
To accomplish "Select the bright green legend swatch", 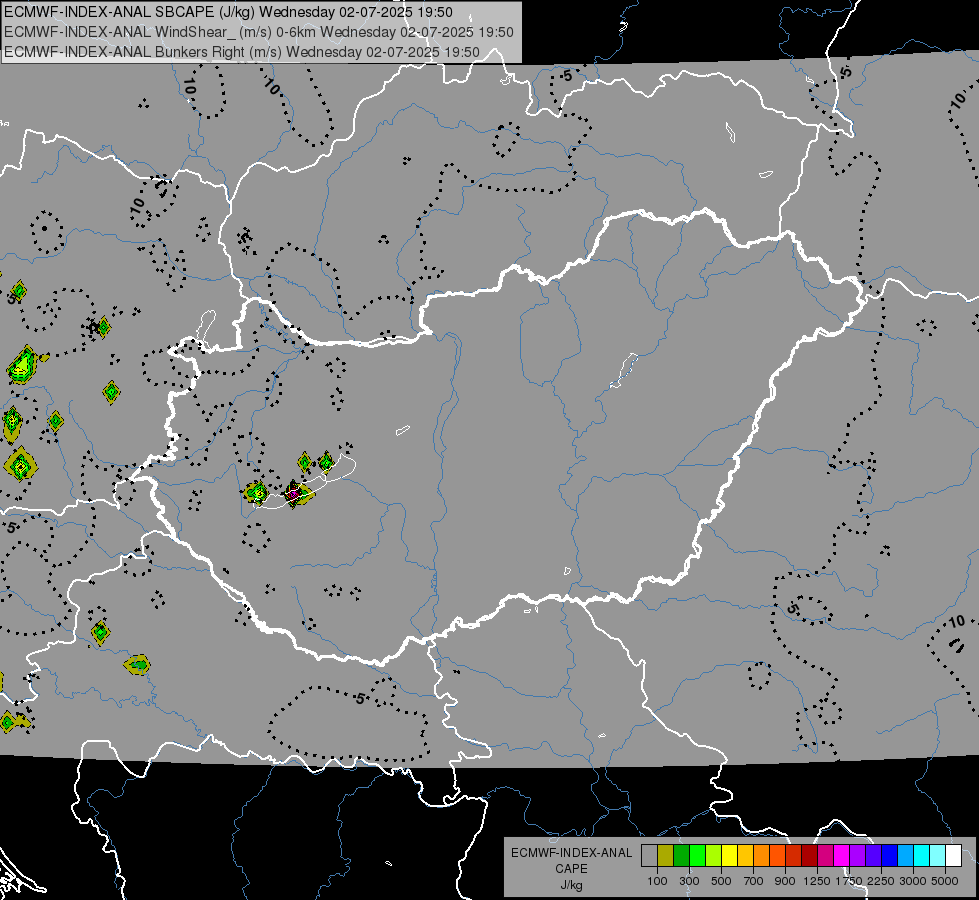I will coord(697,855).
